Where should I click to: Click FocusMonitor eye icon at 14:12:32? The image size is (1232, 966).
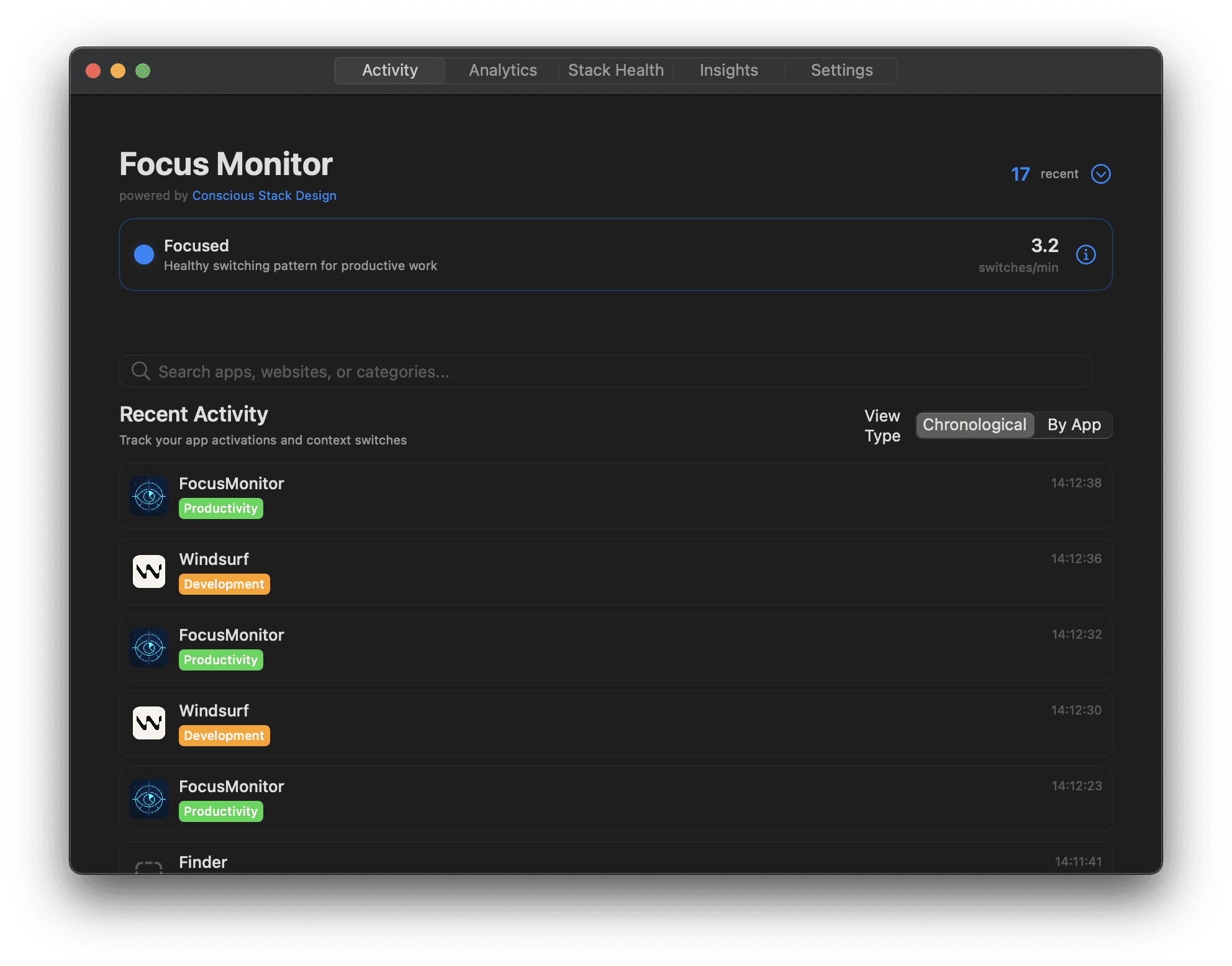point(149,648)
